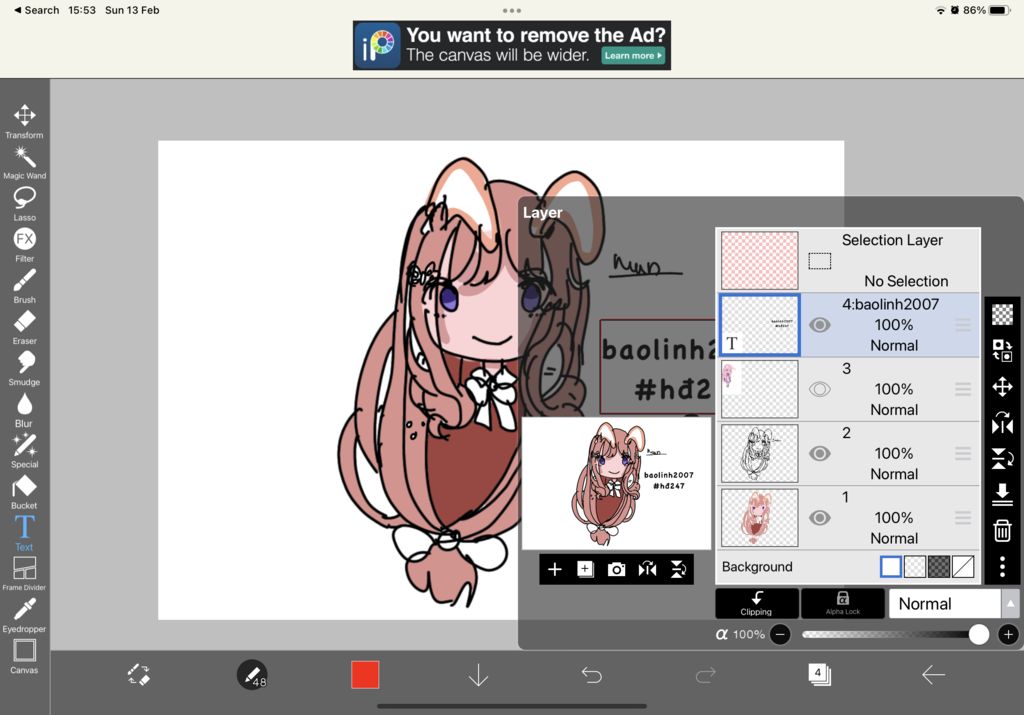Toggle visibility of layer 4:baolinh2007

(820, 325)
